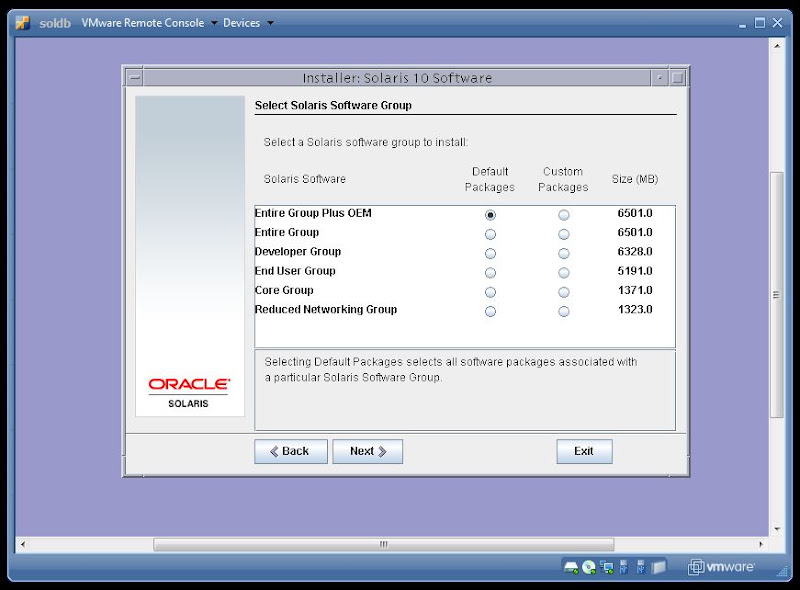
Task: Click the Developer Group label
Action: pos(297,252)
